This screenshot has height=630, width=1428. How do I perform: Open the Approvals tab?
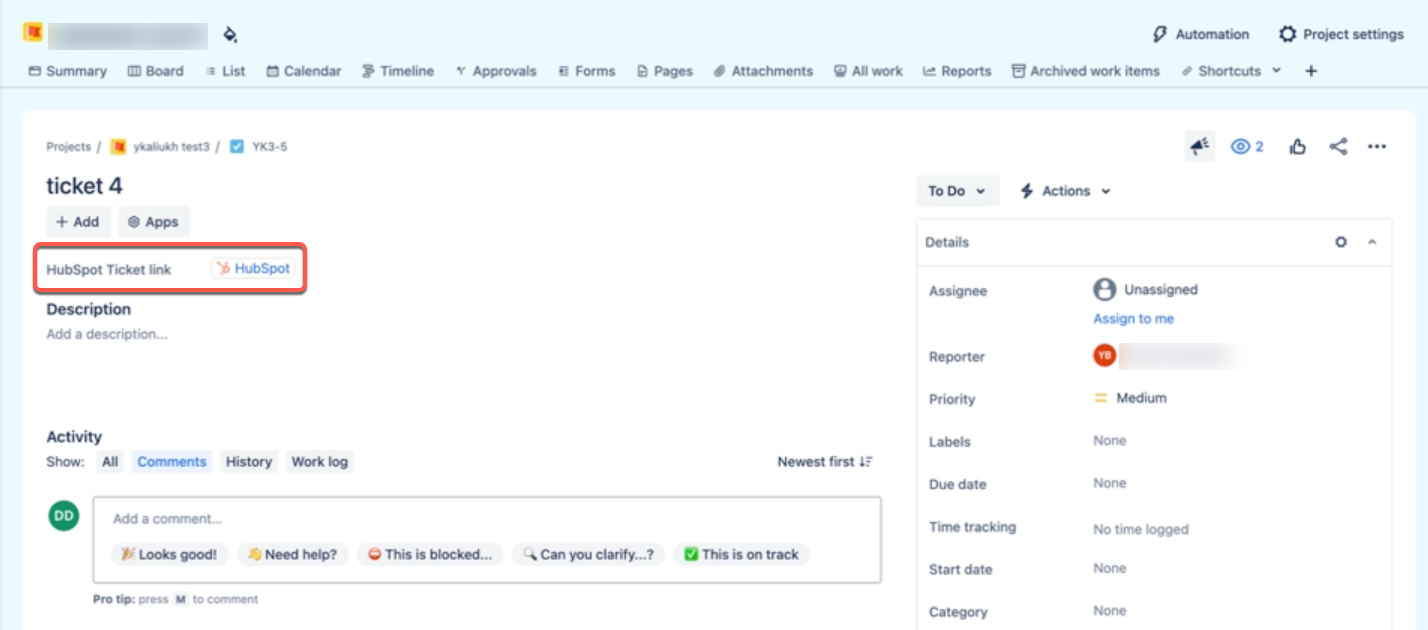496,71
